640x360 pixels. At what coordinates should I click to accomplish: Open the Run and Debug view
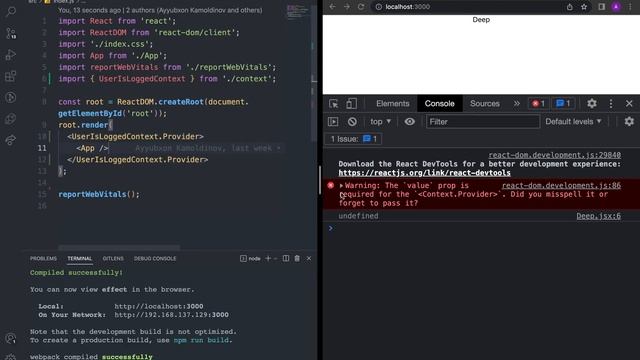point(11,54)
